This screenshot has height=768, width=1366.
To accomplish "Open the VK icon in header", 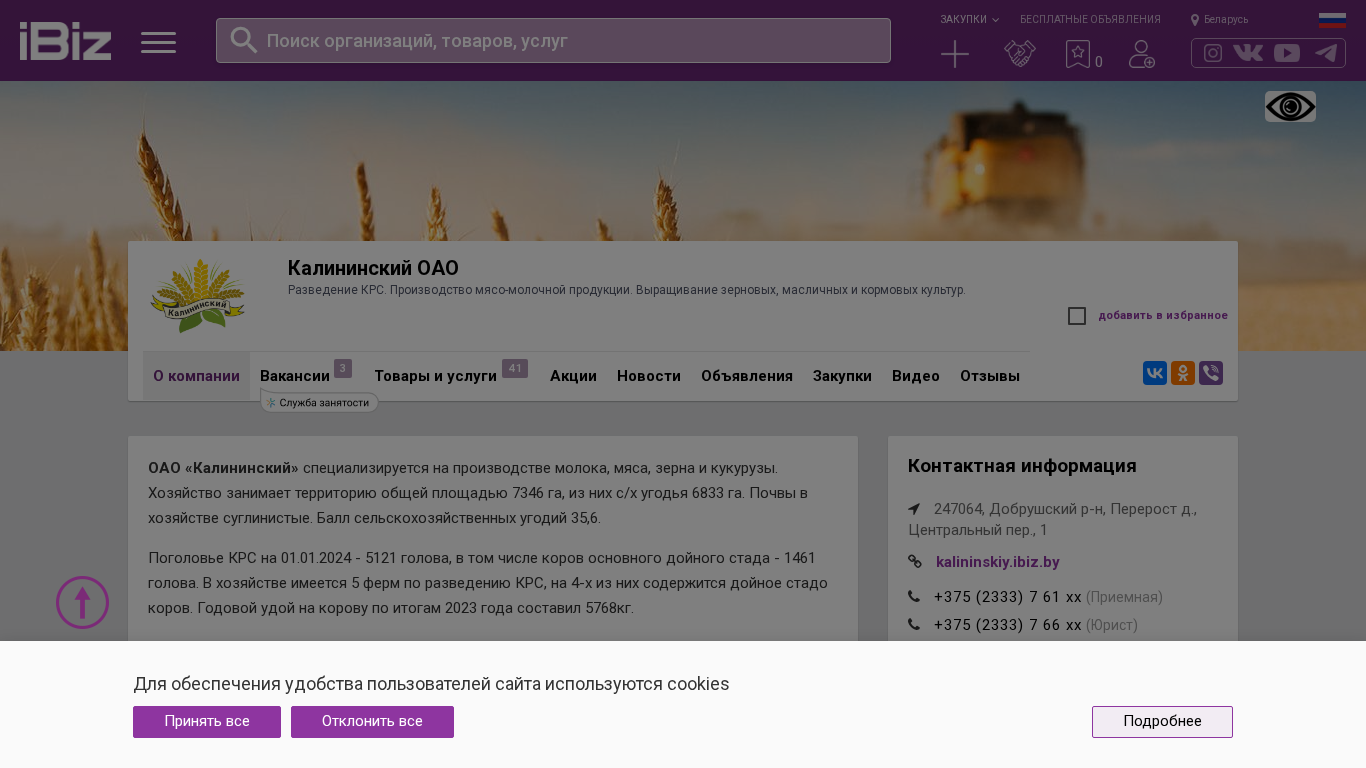I will point(1248,53).
